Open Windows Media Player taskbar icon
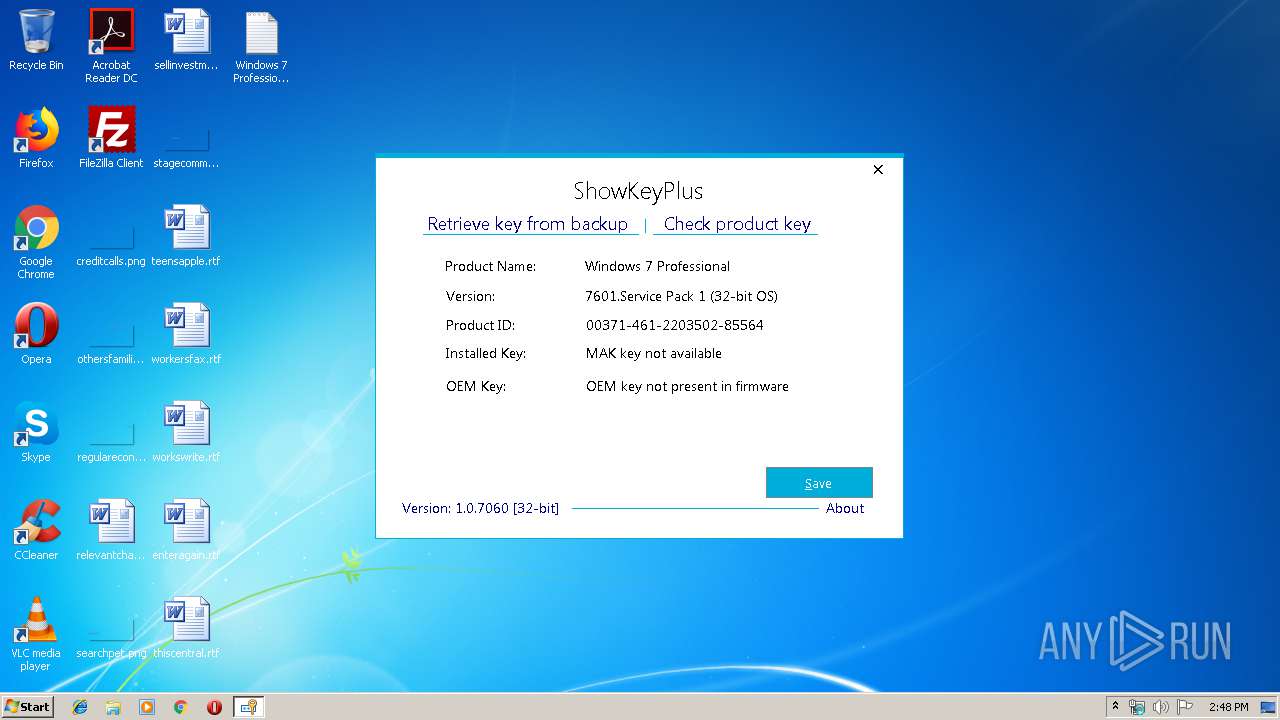 [147, 707]
